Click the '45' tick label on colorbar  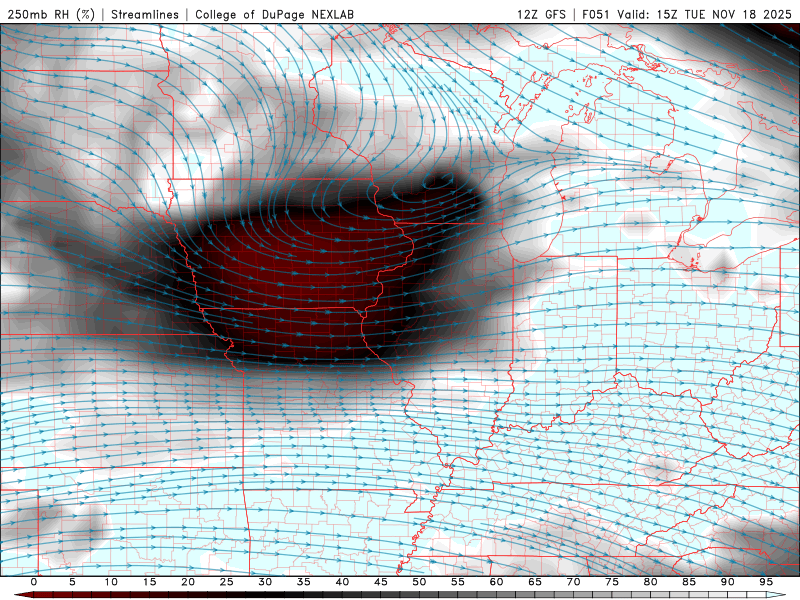pos(381,582)
